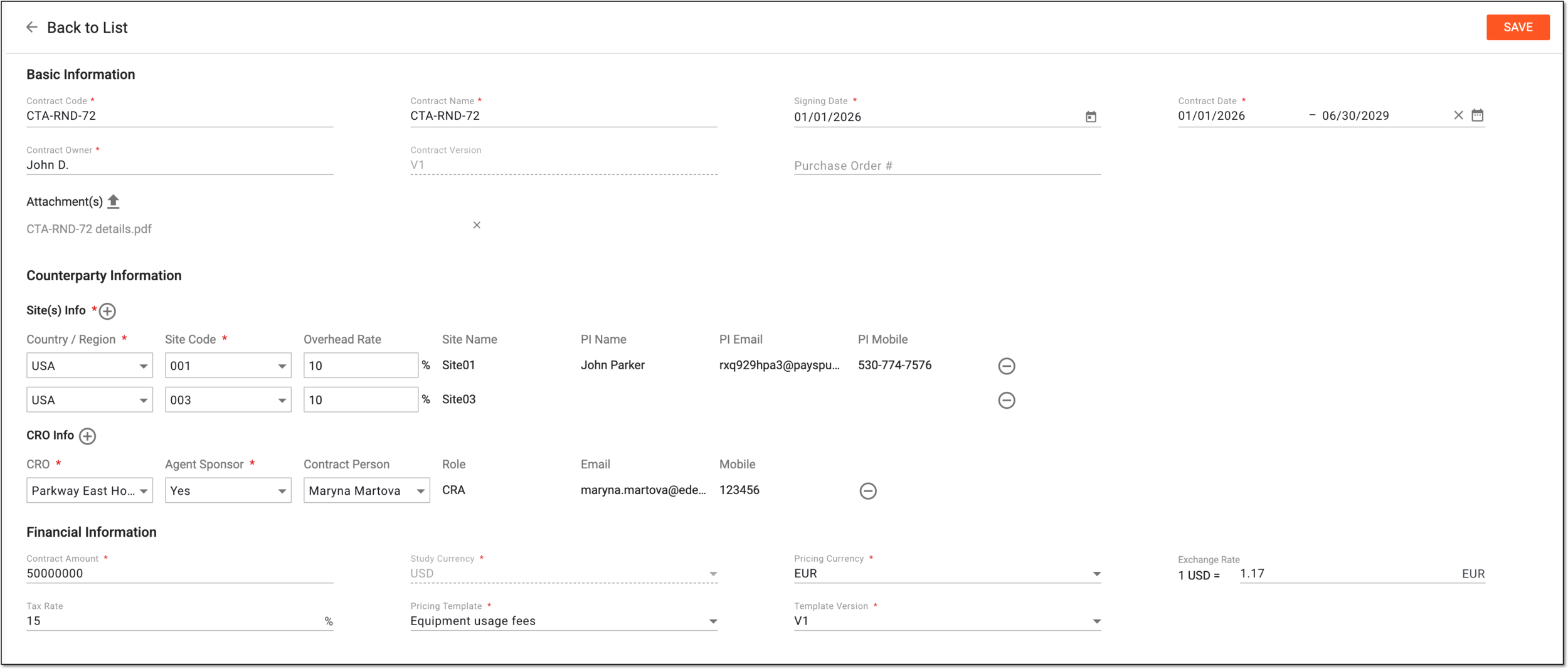1568x669 pixels.
Task: Open the Site Code 003 dropdown
Action: [x=228, y=400]
